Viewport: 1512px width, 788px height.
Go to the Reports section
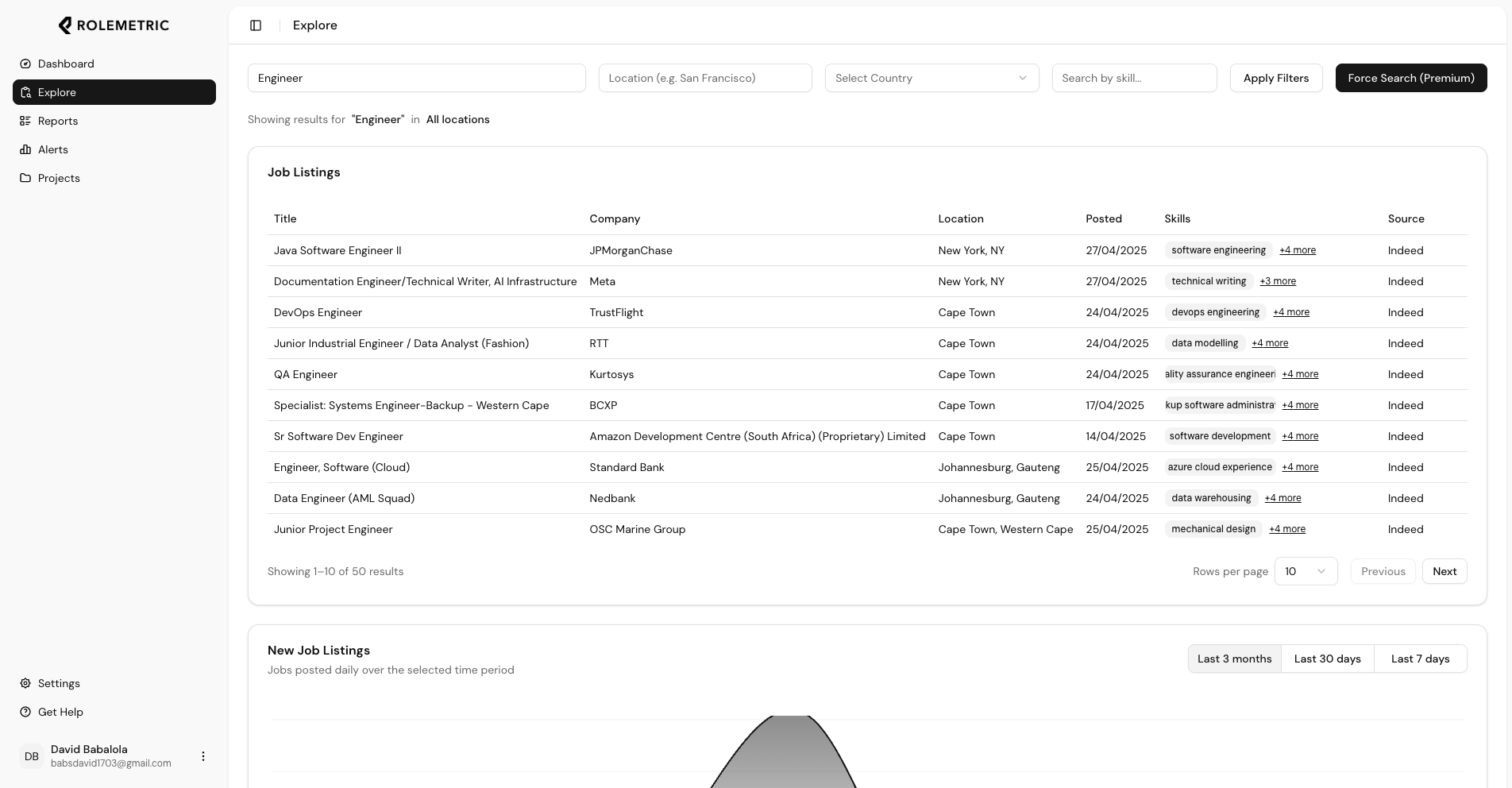pyautogui.click(x=114, y=121)
